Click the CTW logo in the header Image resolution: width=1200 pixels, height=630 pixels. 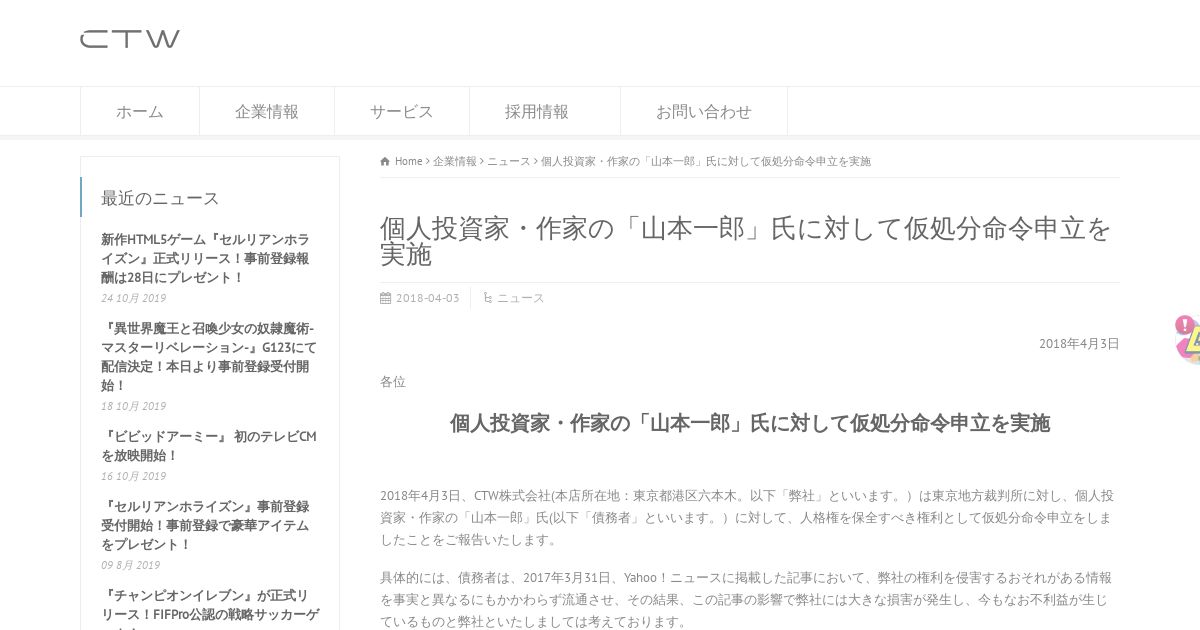tap(130, 39)
